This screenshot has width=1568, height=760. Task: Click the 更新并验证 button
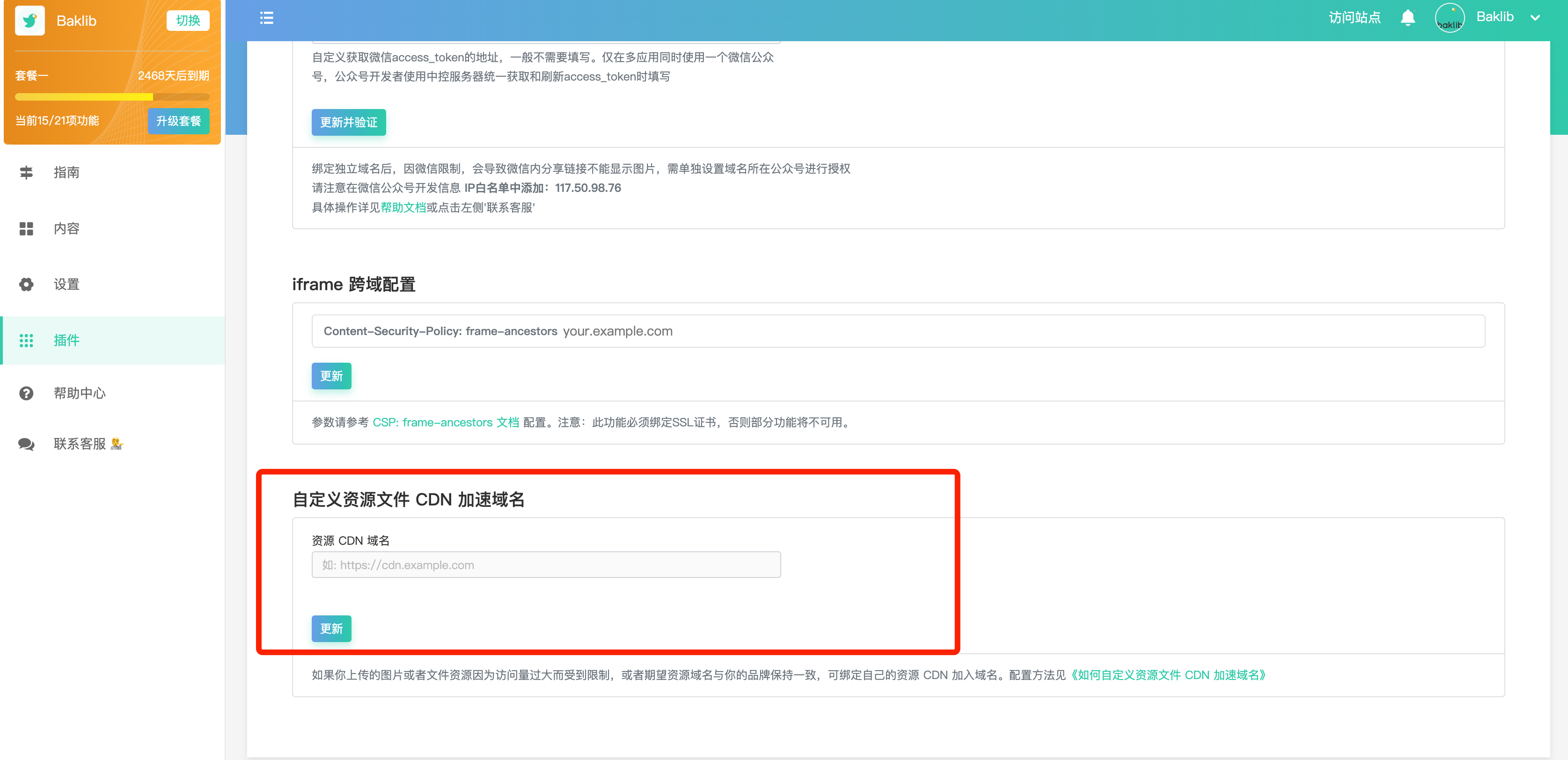(349, 122)
